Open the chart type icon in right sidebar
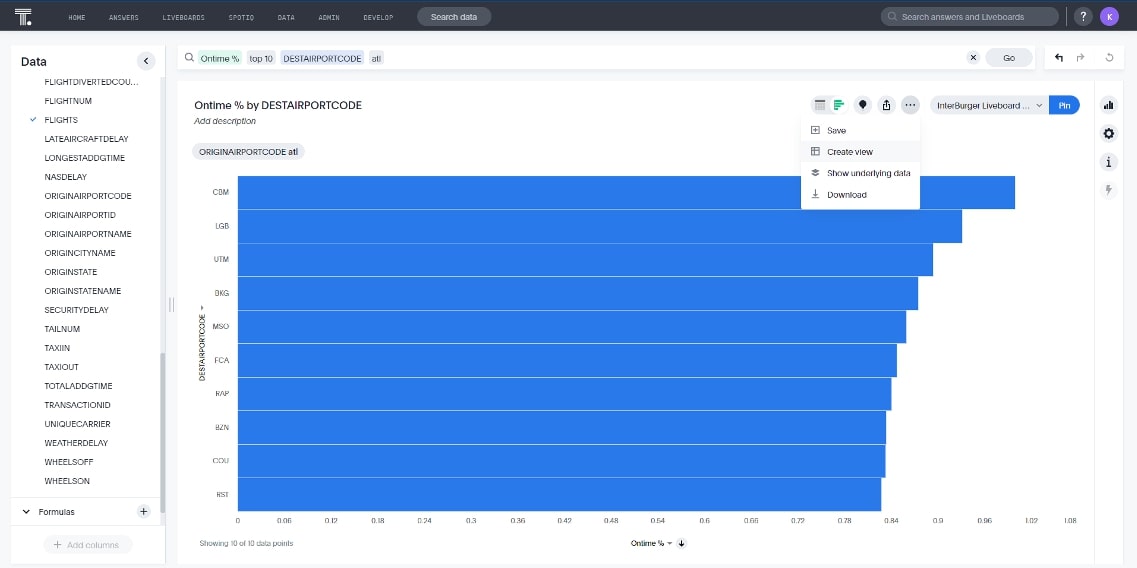The width and height of the screenshot is (1137, 568). [x=1108, y=105]
